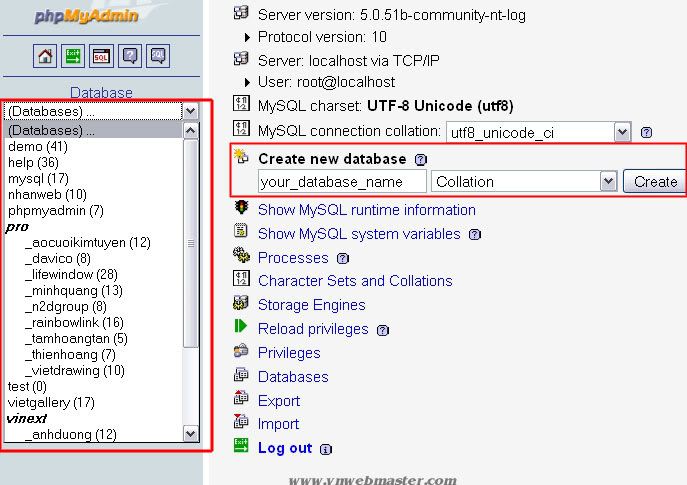
Task: Click help icon next to Processes
Action: point(343,258)
